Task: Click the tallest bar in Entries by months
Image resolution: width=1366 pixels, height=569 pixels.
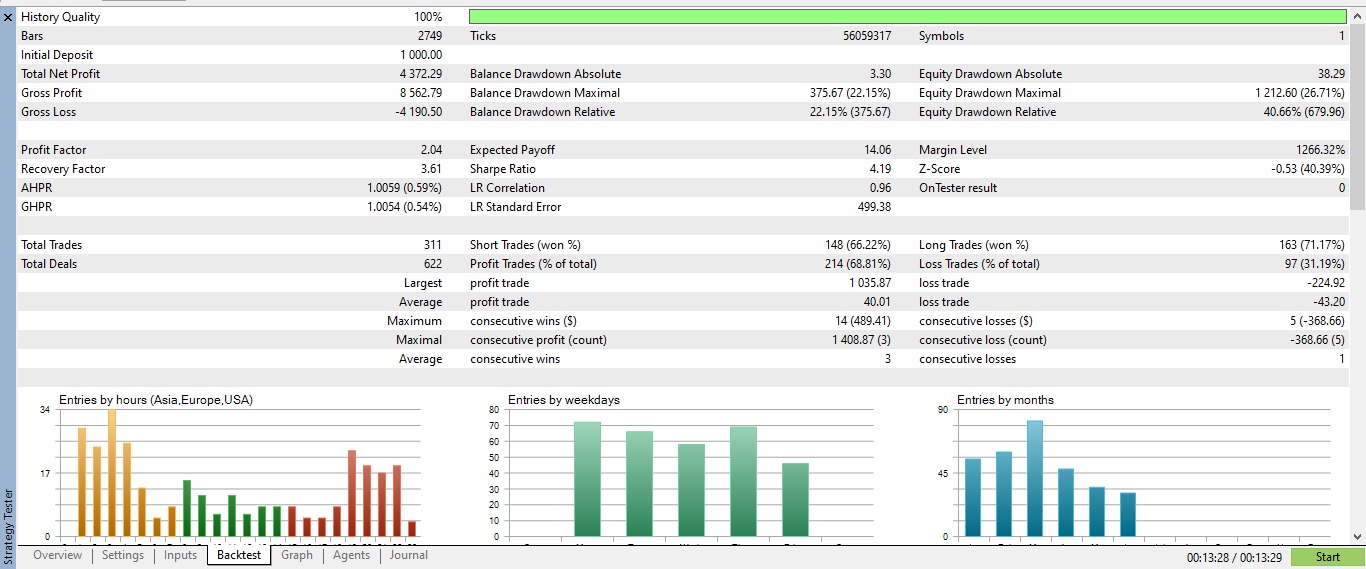Action: tap(1035, 478)
